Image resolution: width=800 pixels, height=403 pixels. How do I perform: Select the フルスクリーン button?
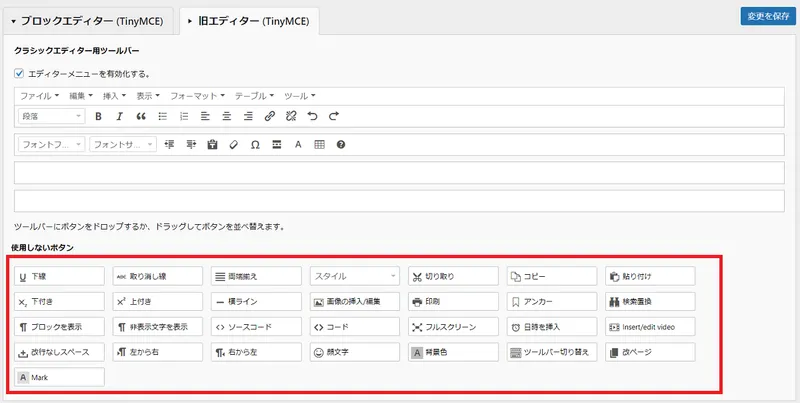(x=453, y=327)
